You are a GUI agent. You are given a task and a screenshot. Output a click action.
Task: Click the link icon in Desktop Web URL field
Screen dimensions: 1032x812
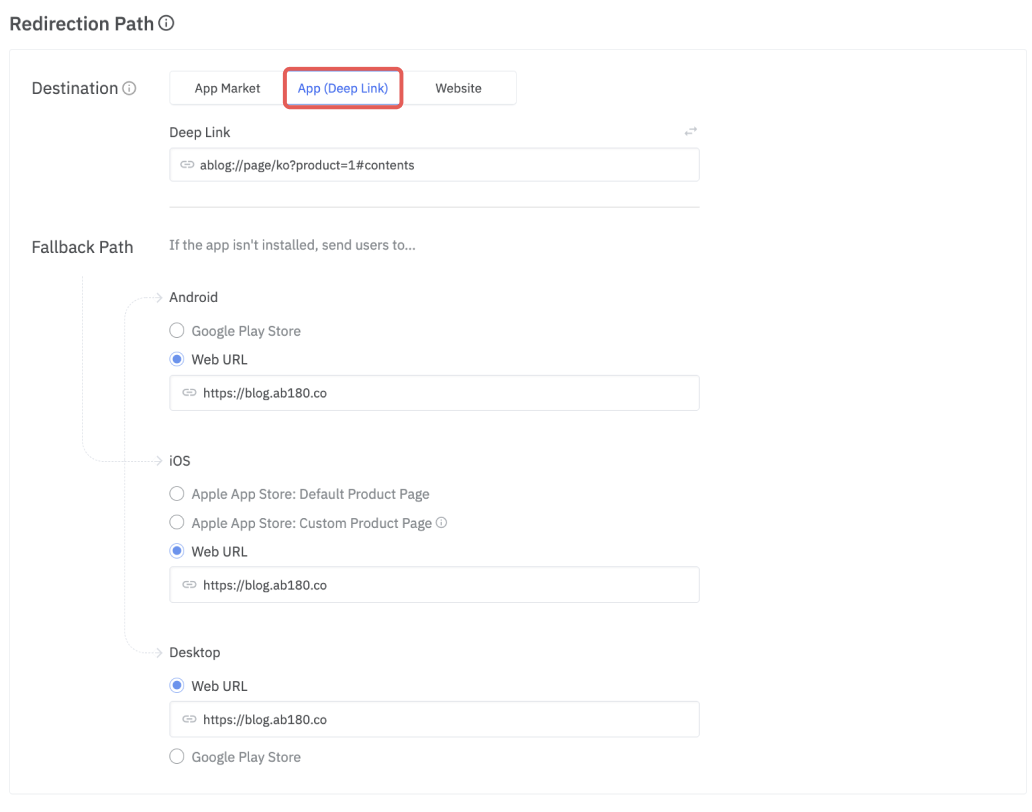189,719
